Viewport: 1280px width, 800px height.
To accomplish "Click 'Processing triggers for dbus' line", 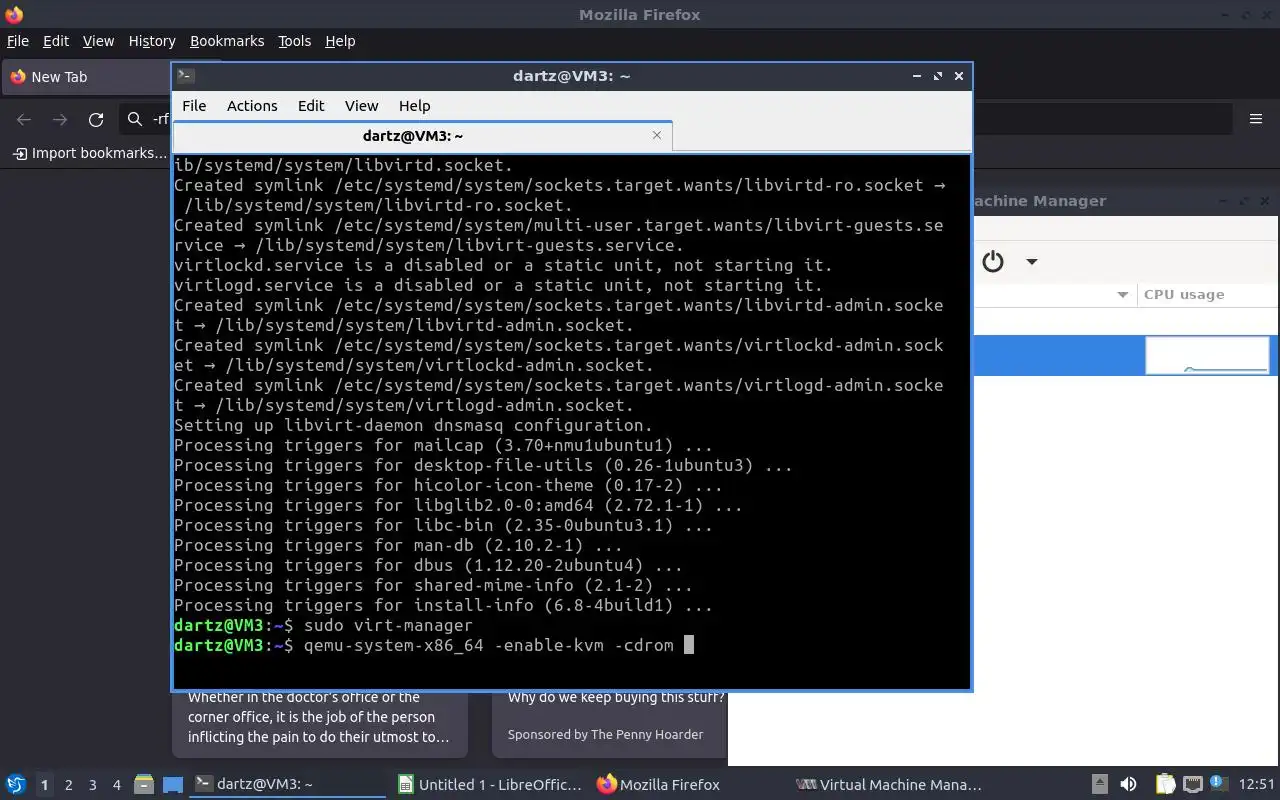I will (x=428, y=565).
